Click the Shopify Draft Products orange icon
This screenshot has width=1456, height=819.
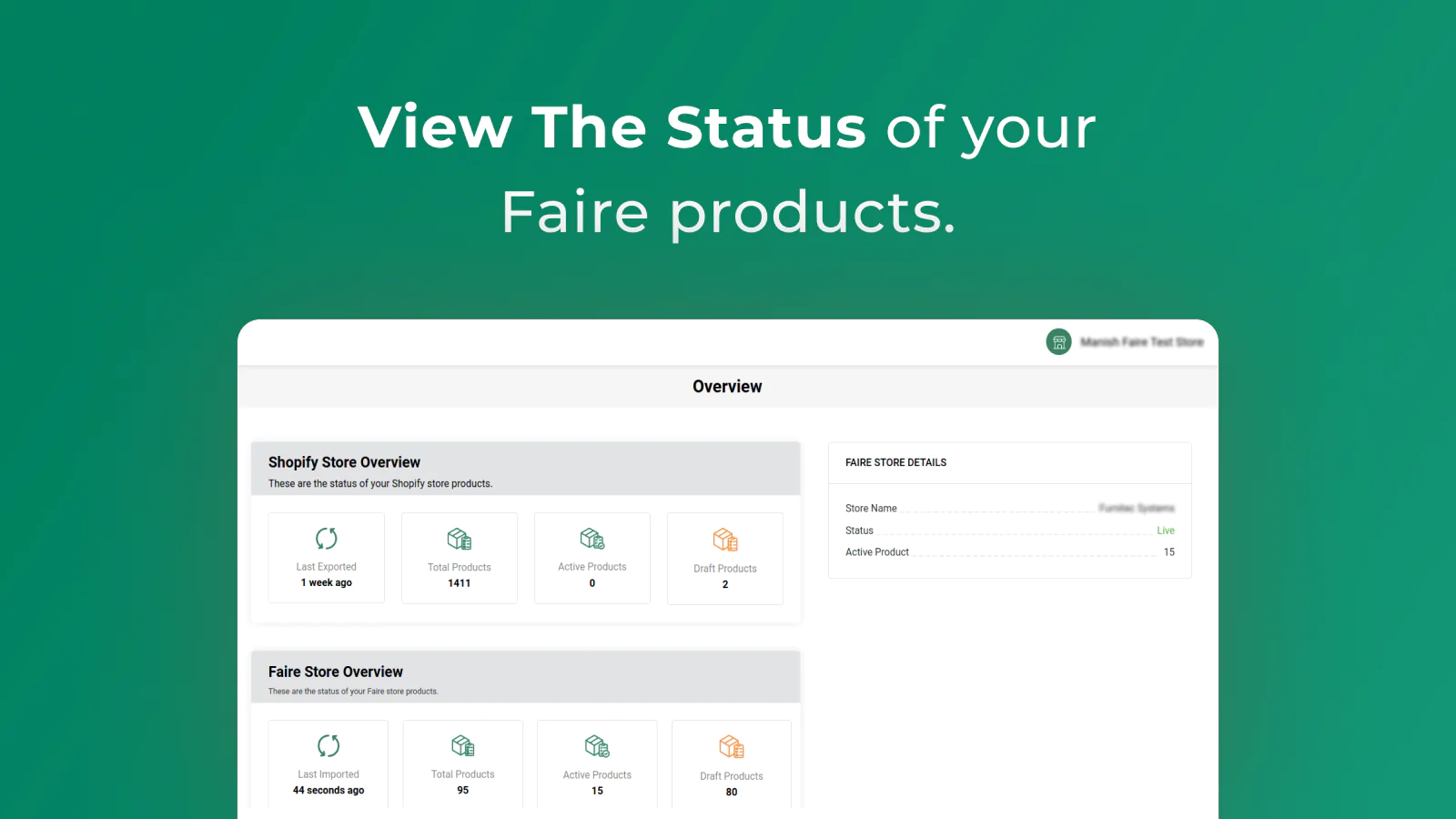tap(725, 540)
